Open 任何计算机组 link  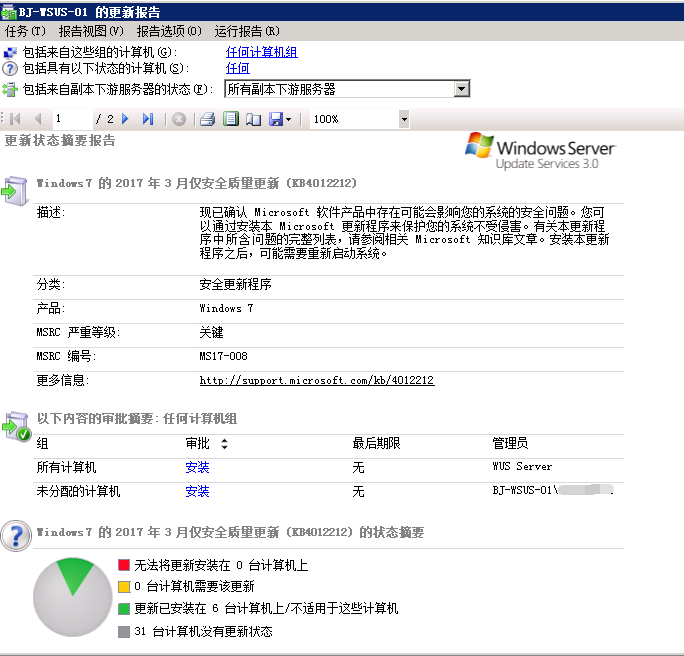pos(261,52)
